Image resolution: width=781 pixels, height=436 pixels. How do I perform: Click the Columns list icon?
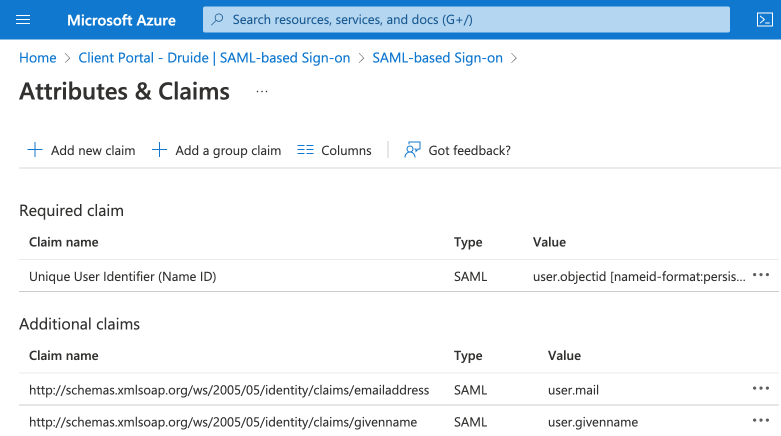tap(306, 150)
